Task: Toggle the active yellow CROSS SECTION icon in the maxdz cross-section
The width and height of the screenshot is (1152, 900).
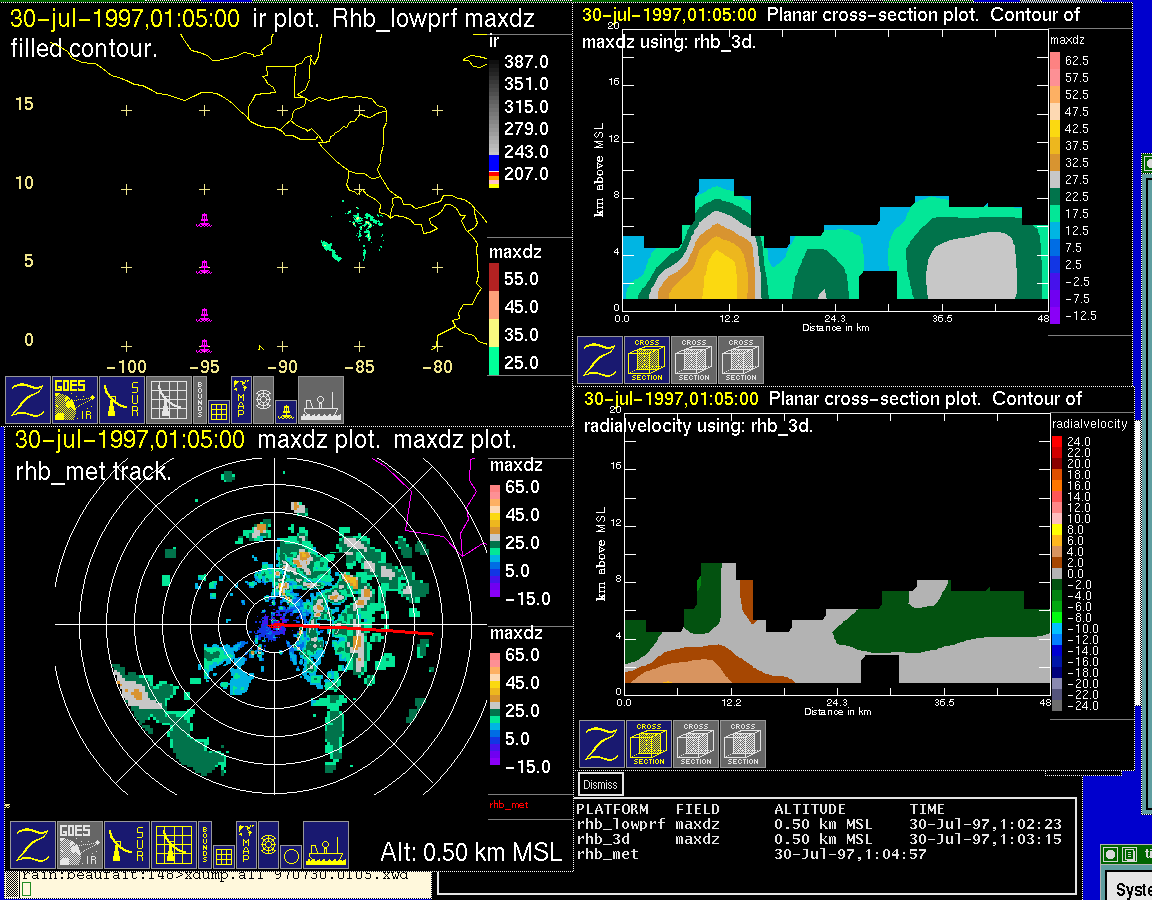Action: 647,360
